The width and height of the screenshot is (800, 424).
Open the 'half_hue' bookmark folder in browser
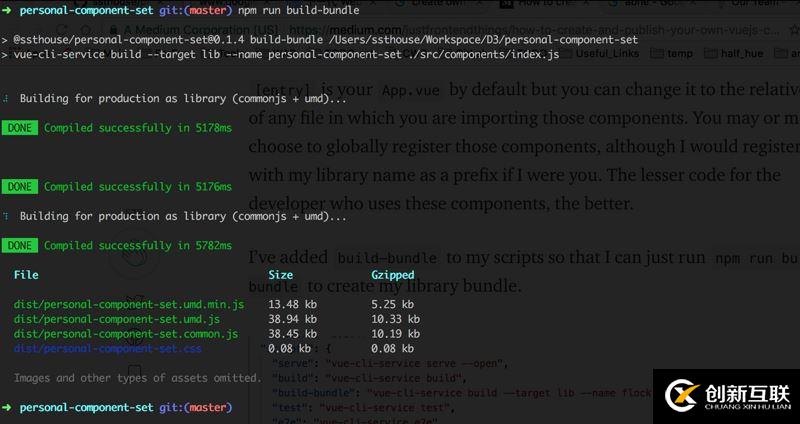tap(735, 54)
